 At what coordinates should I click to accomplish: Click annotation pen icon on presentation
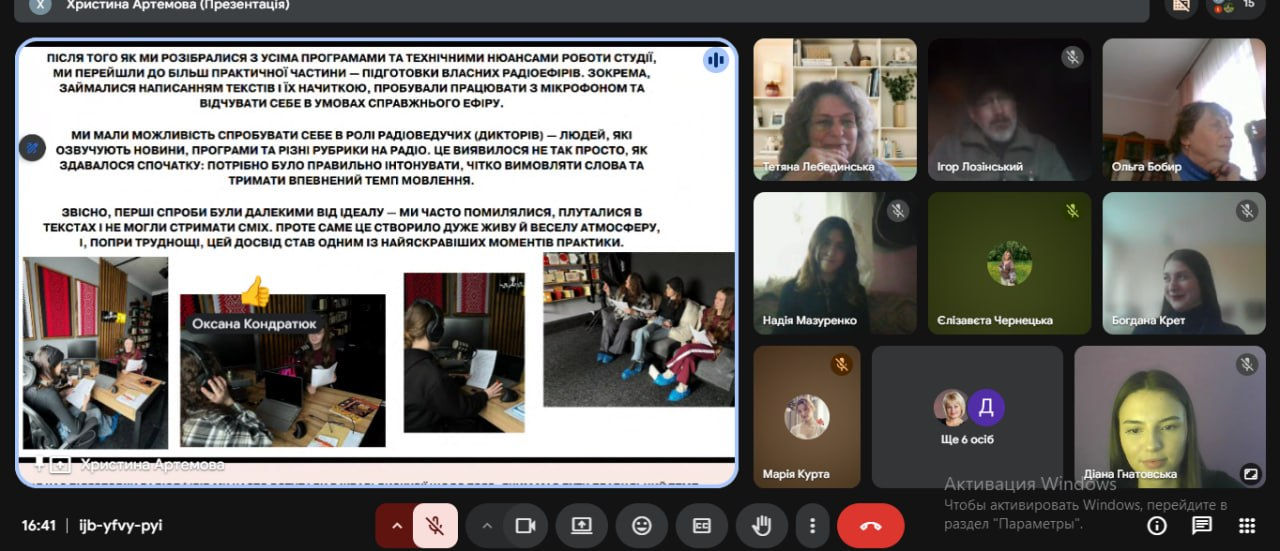click(32, 148)
